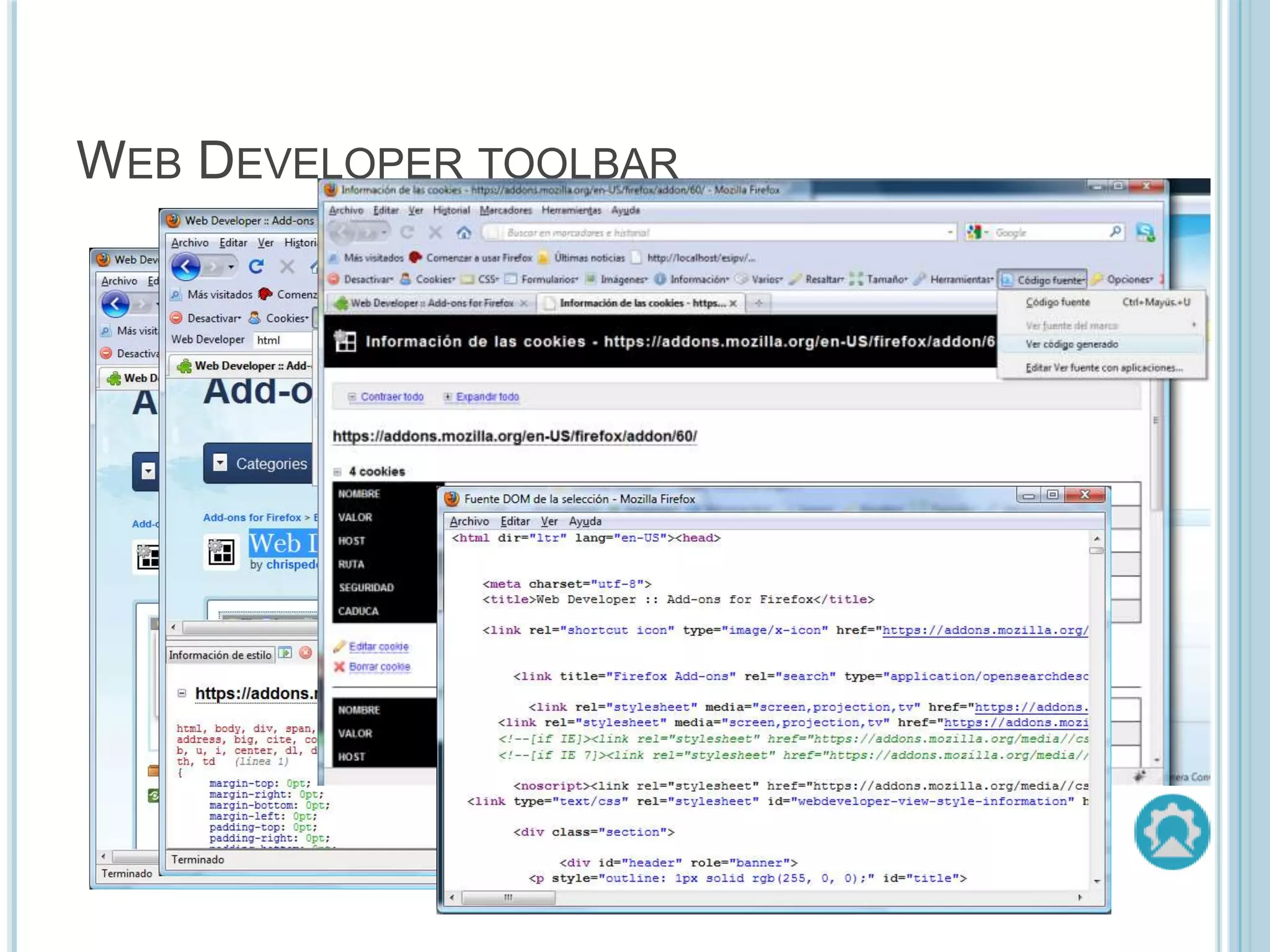Open Cookies menu in front Web Developer toolbar
Screen dimensions: 1270x952
click(x=428, y=280)
